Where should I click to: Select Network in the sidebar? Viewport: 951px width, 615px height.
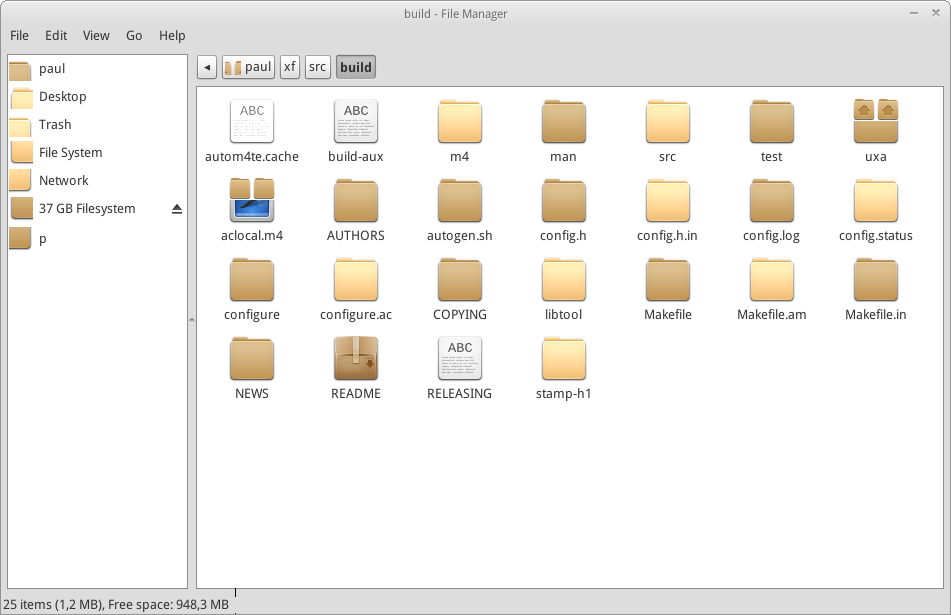pos(63,181)
